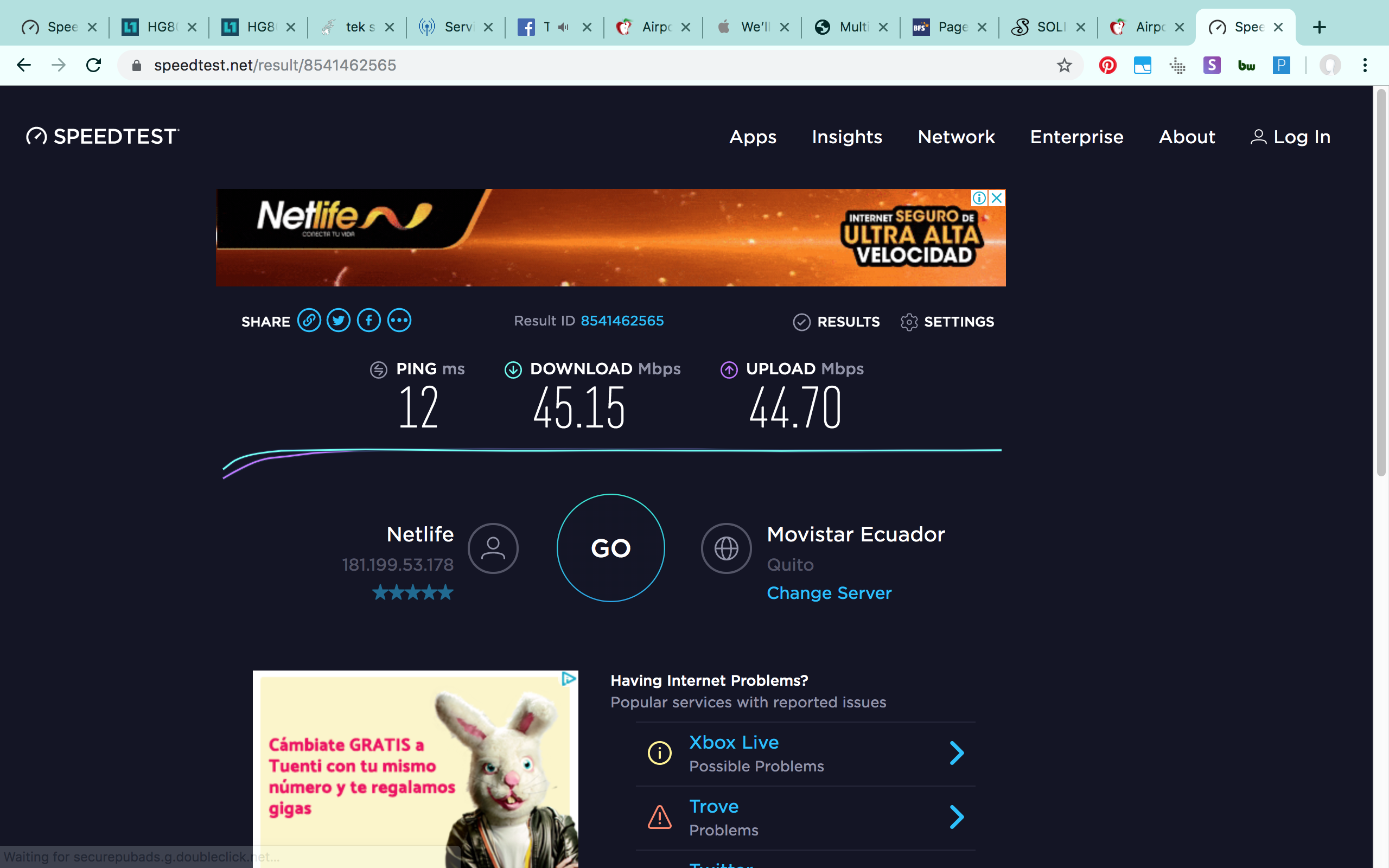Screen dimensions: 1389x868
Task: Click the Change Server link
Action: [x=829, y=592]
